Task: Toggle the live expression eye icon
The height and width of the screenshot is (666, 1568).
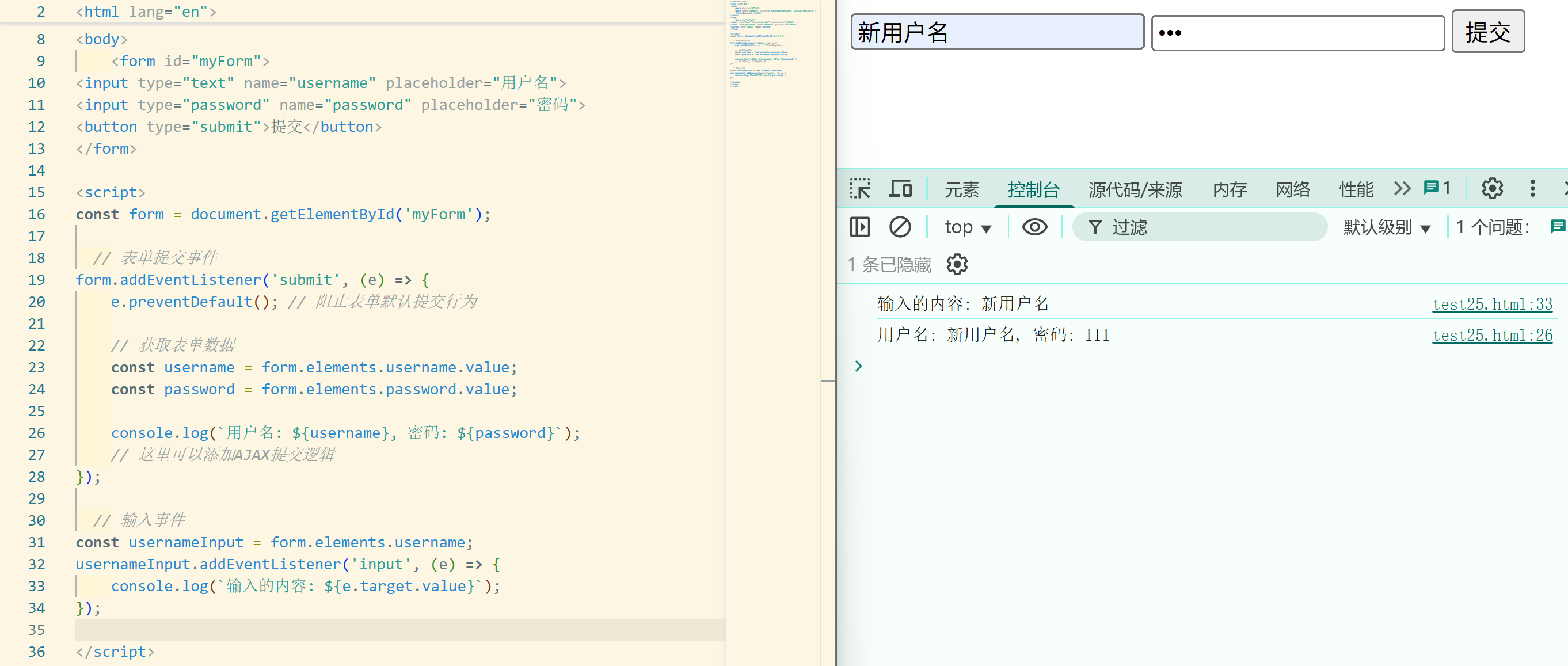Action: click(x=1035, y=227)
